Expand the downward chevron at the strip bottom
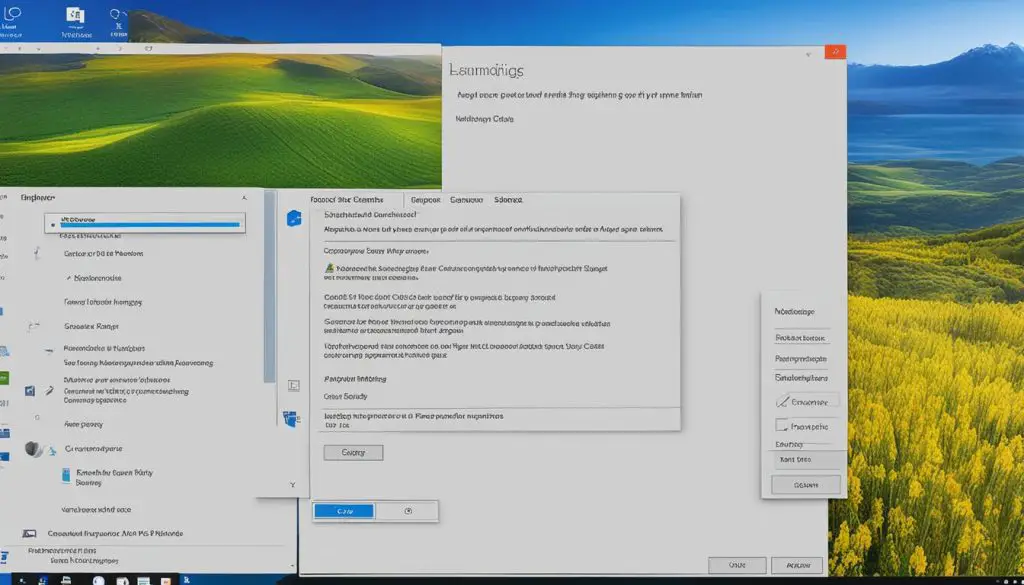The width and height of the screenshot is (1024, 585). coord(293,485)
